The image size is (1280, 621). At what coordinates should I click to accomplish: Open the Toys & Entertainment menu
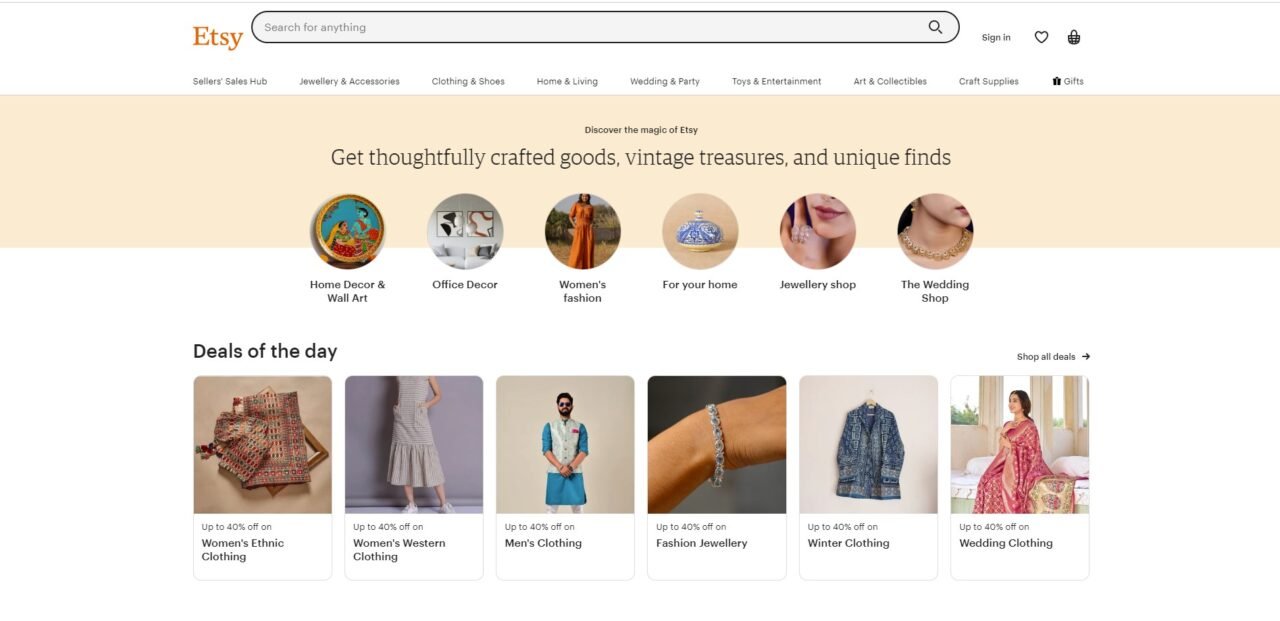(x=776, y=81)
